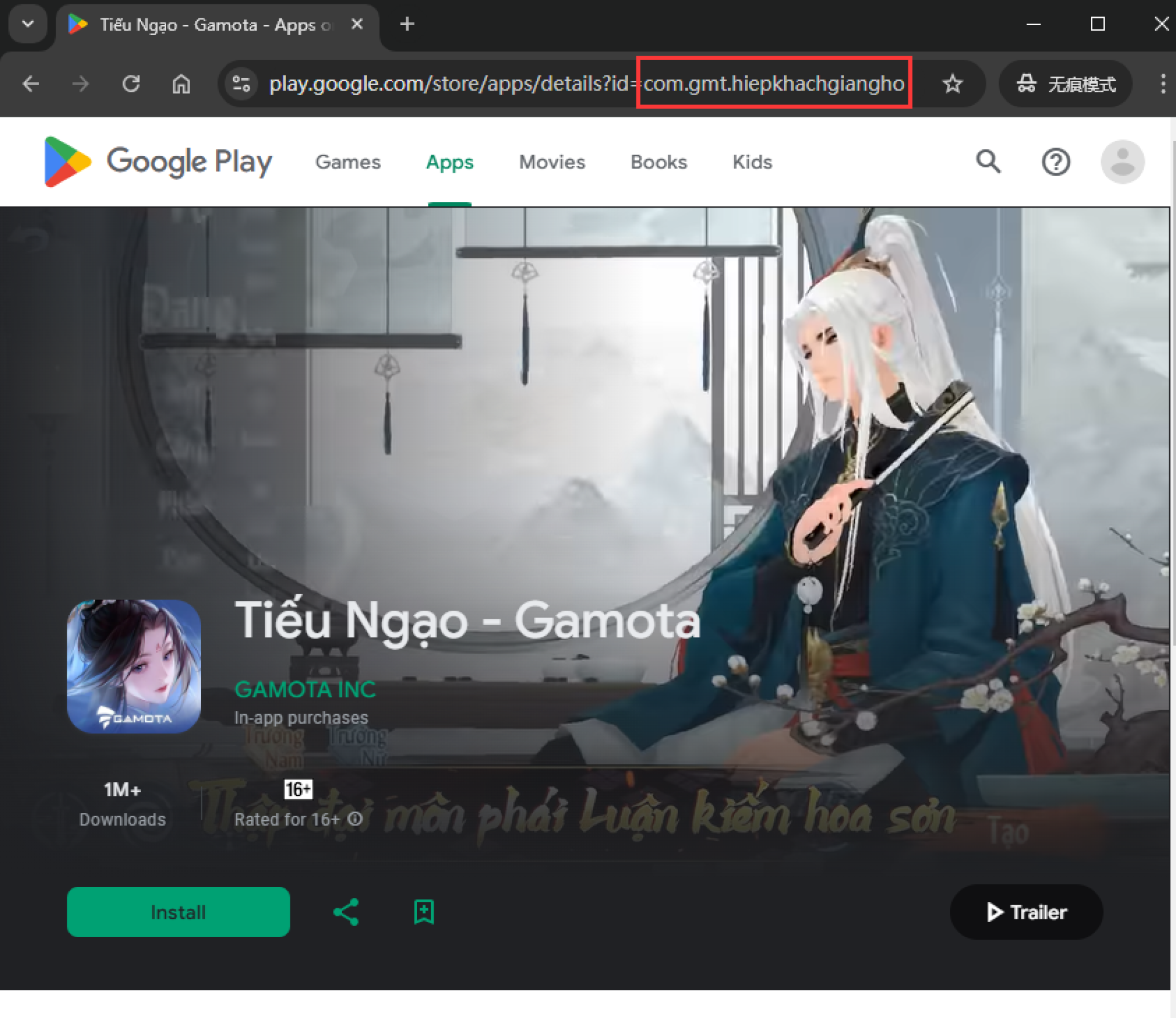
Task: Open the Rated for 16+ info icon
Action: tap(355, 819)
